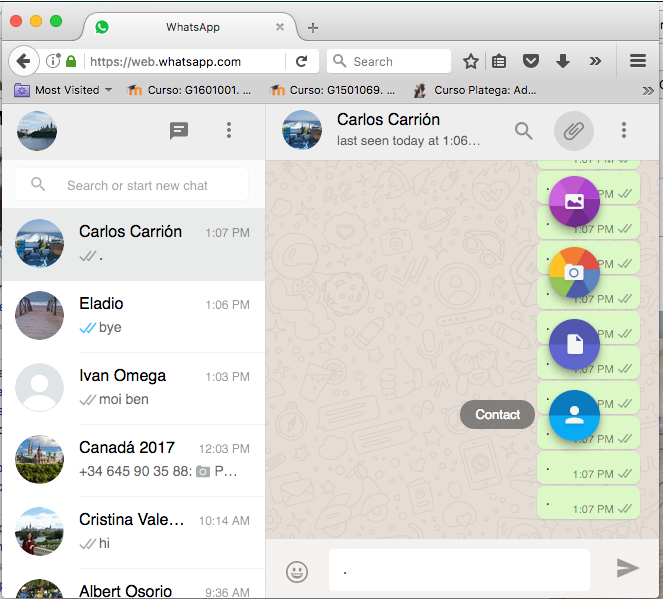Open the Firefox hamburger menu
Image resolution: width=663 pixels, height=599 pixels.
click(638, 61)
